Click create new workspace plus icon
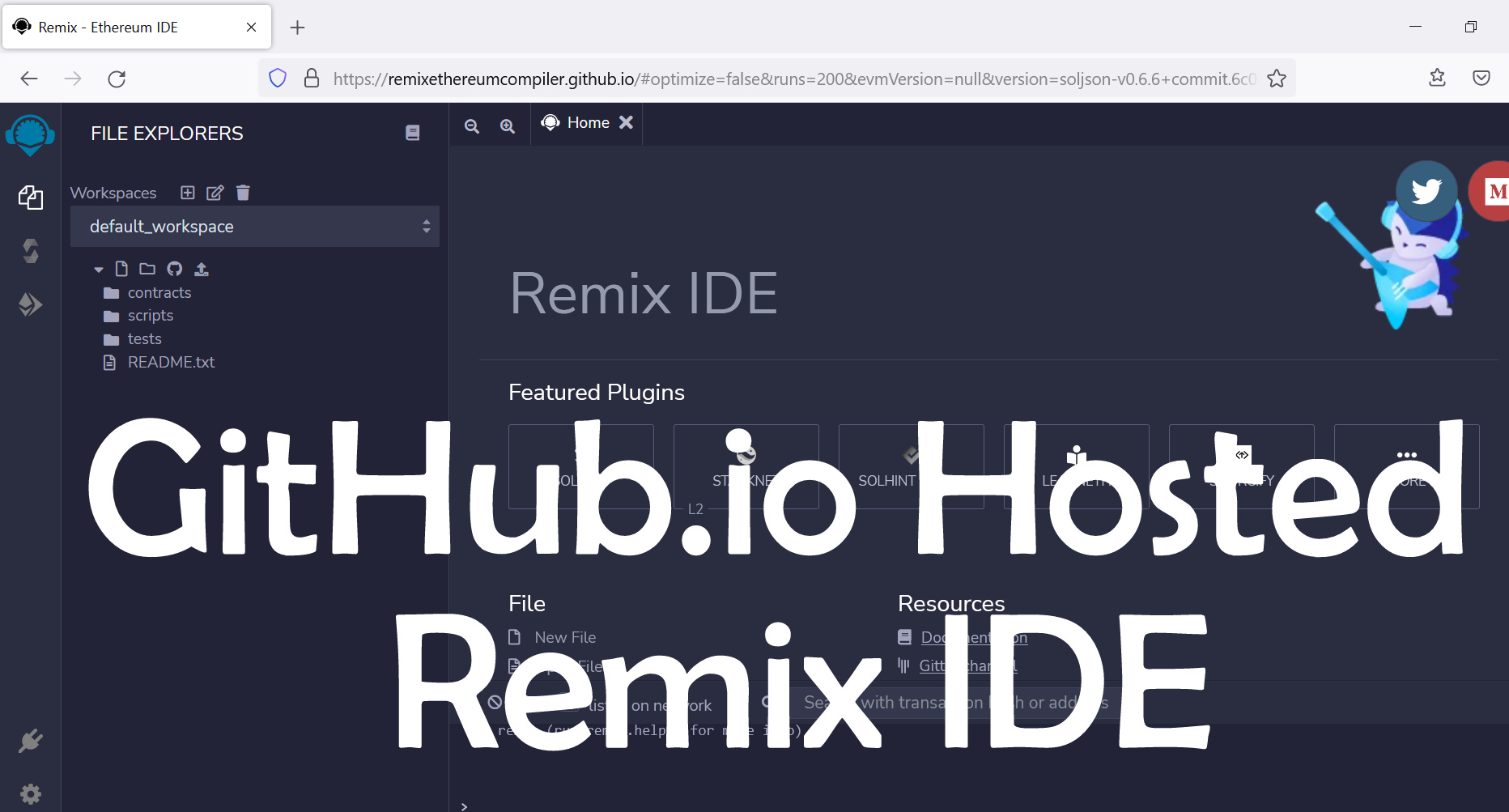The height and width of the screenshot is (812, 1509). [x=188, y=193]
